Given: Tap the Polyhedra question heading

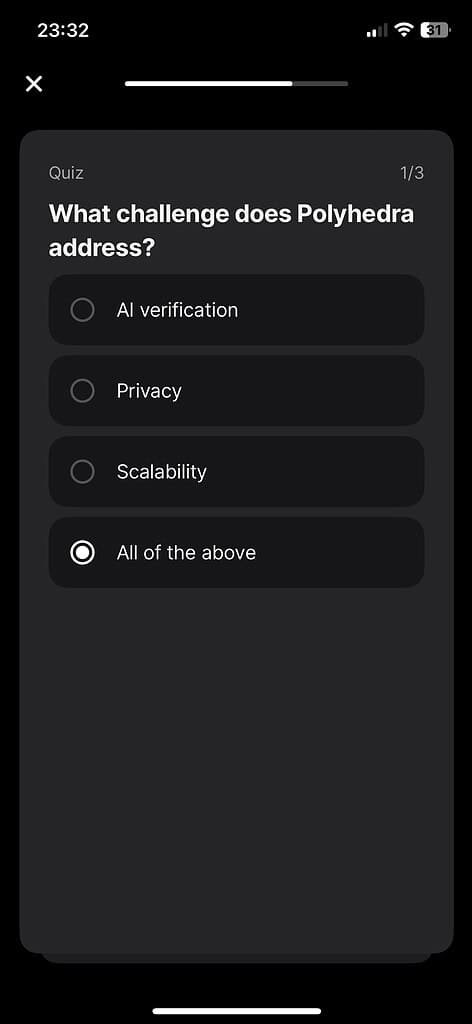Looking at the screenshot, I should (x=231, y=231).
